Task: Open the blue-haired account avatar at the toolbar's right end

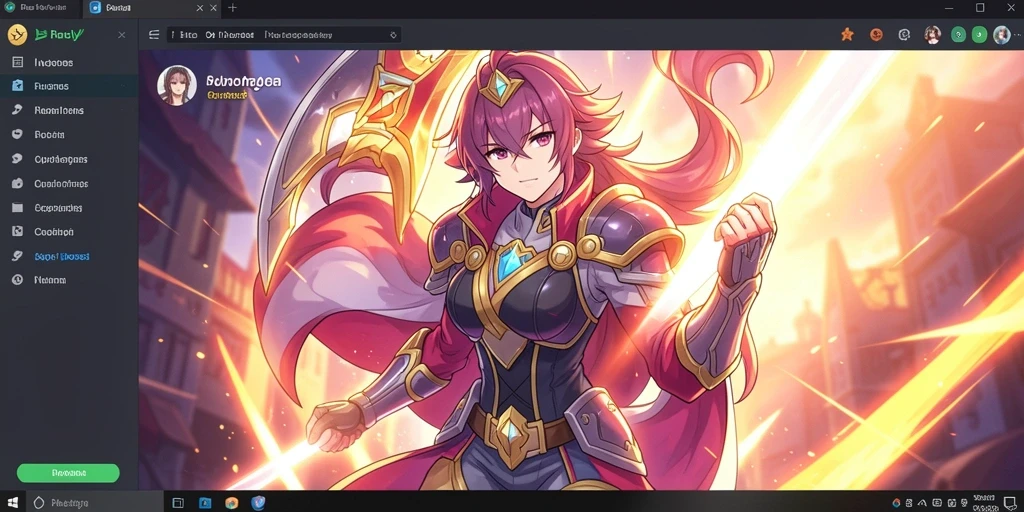Action: tap(1001, 35)
